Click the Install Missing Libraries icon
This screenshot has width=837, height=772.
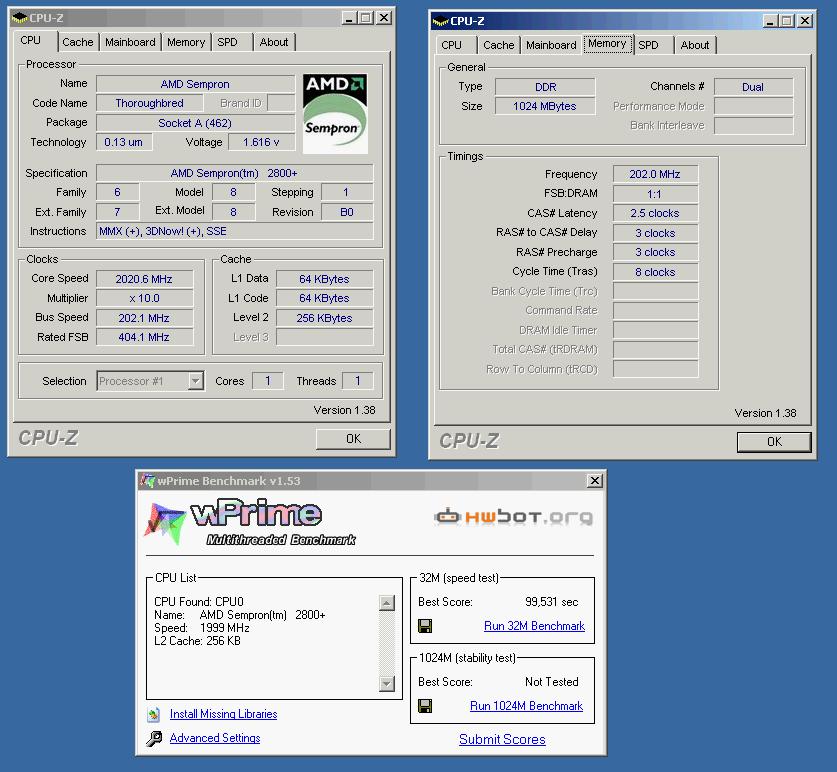click(x=154, y=714)
